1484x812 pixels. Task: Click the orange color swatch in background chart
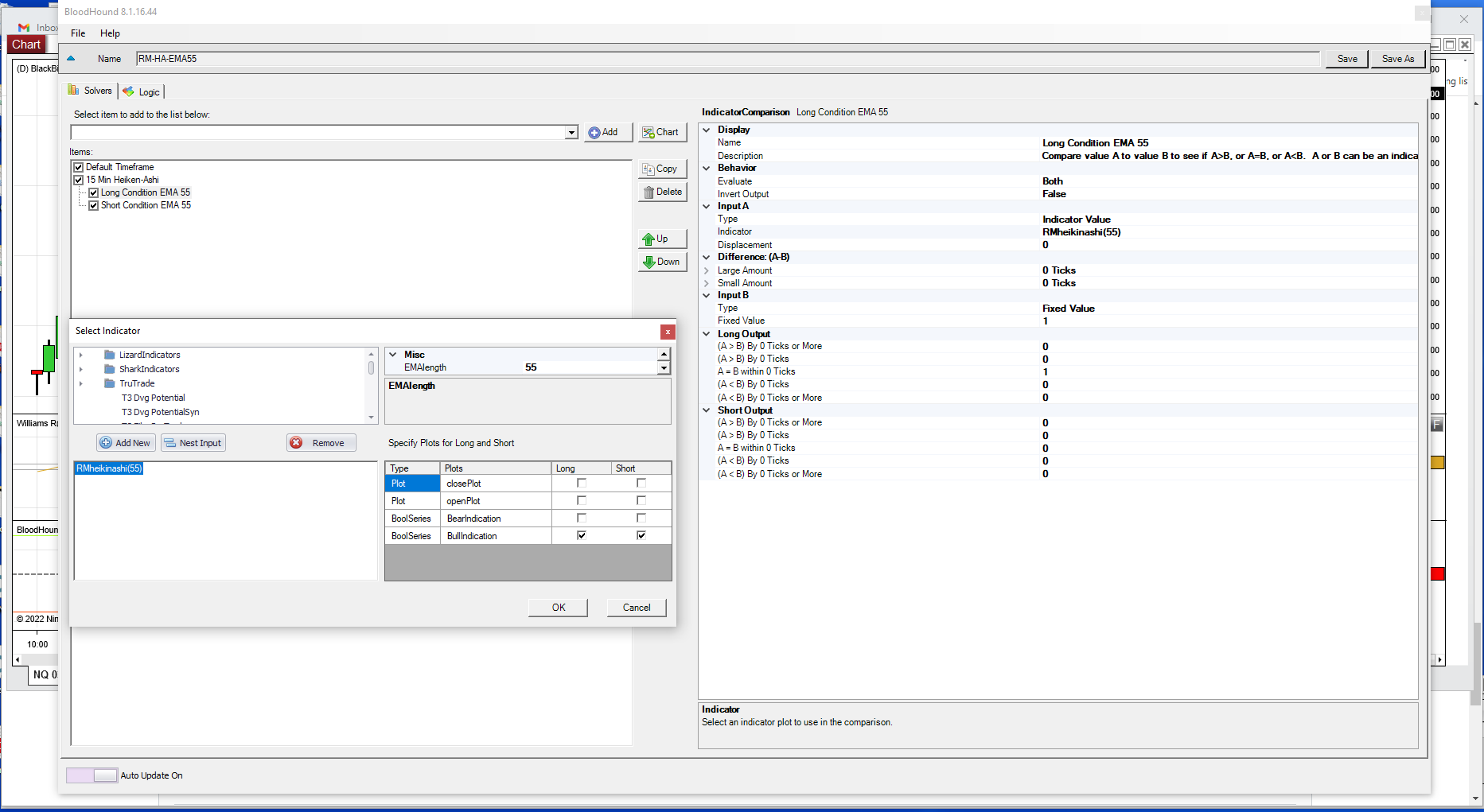(1438, 463)
